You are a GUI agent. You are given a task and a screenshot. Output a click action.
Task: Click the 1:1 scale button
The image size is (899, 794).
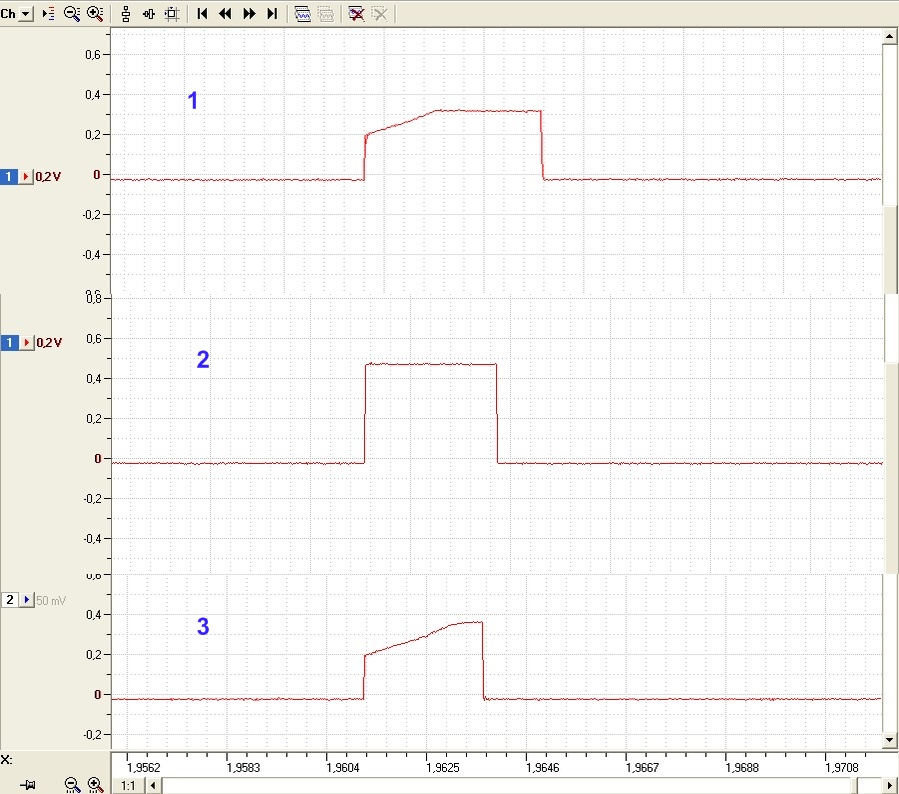[128, 785]
